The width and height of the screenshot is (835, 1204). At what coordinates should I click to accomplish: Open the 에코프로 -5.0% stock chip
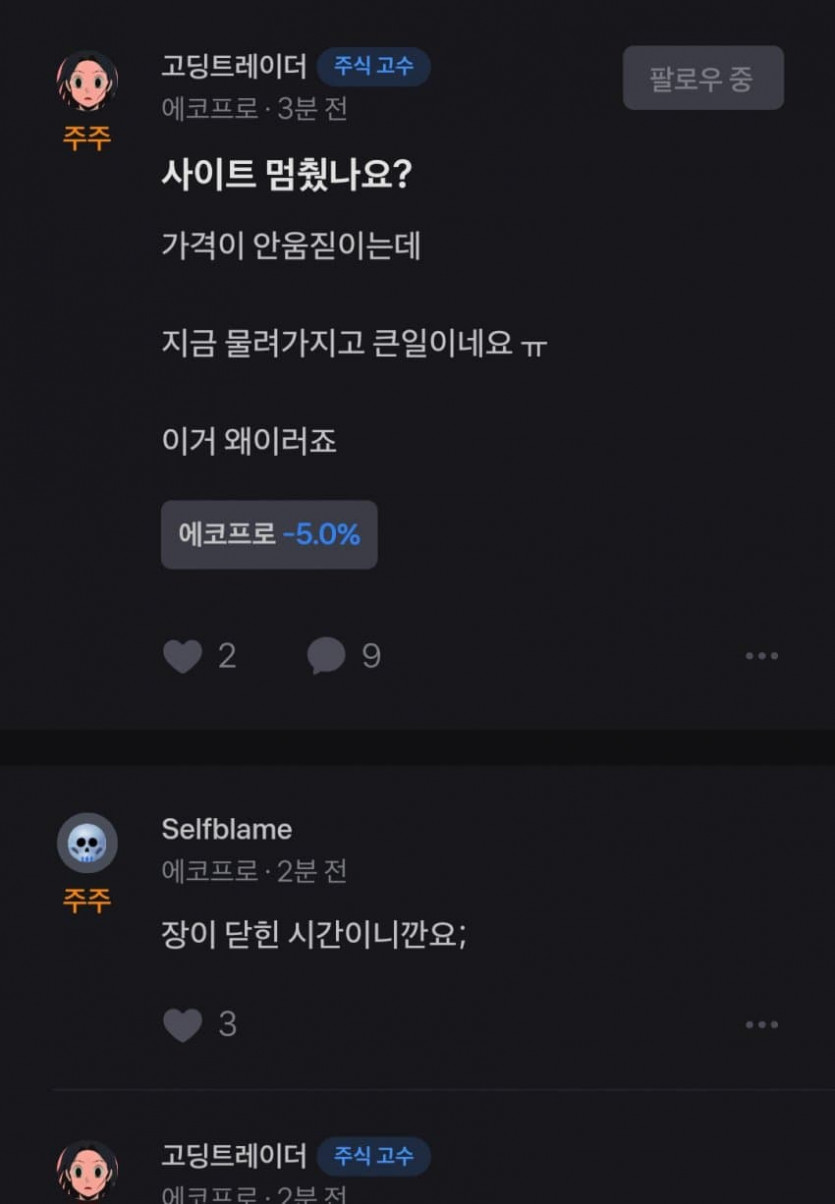coord(269,535)
